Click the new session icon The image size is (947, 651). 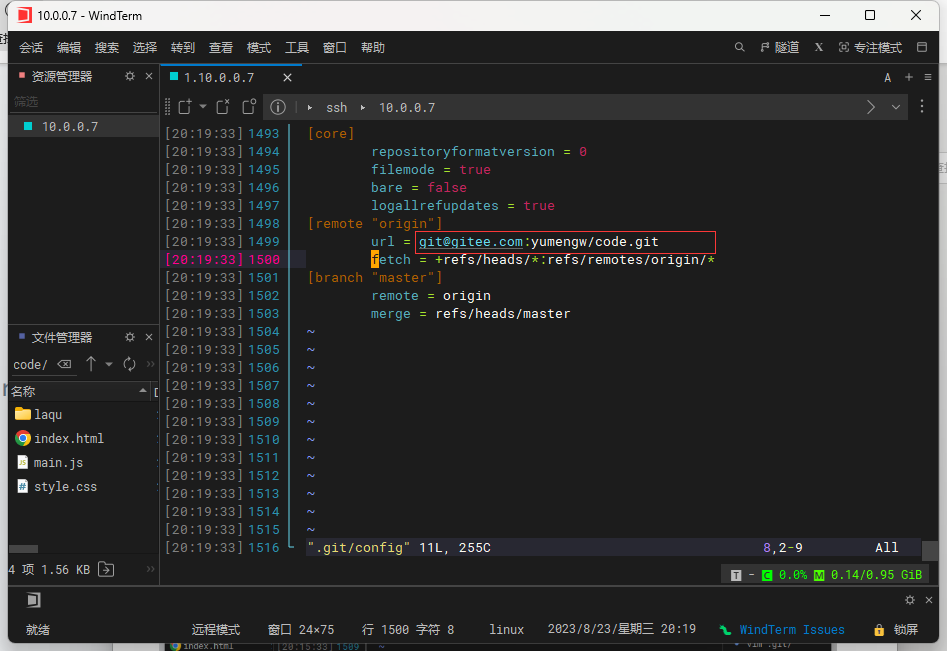point(185,107)
